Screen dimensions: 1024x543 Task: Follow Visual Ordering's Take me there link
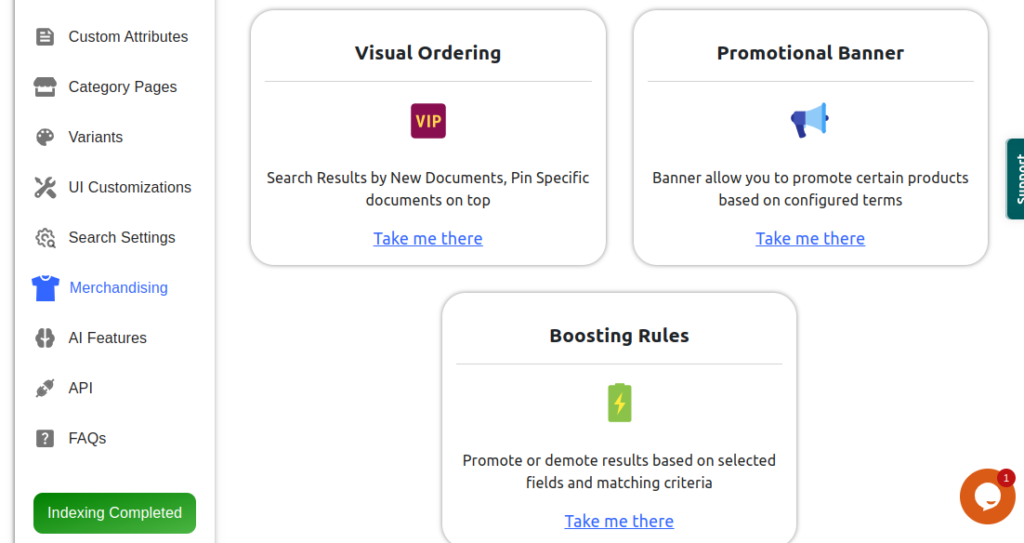point(428,238)
